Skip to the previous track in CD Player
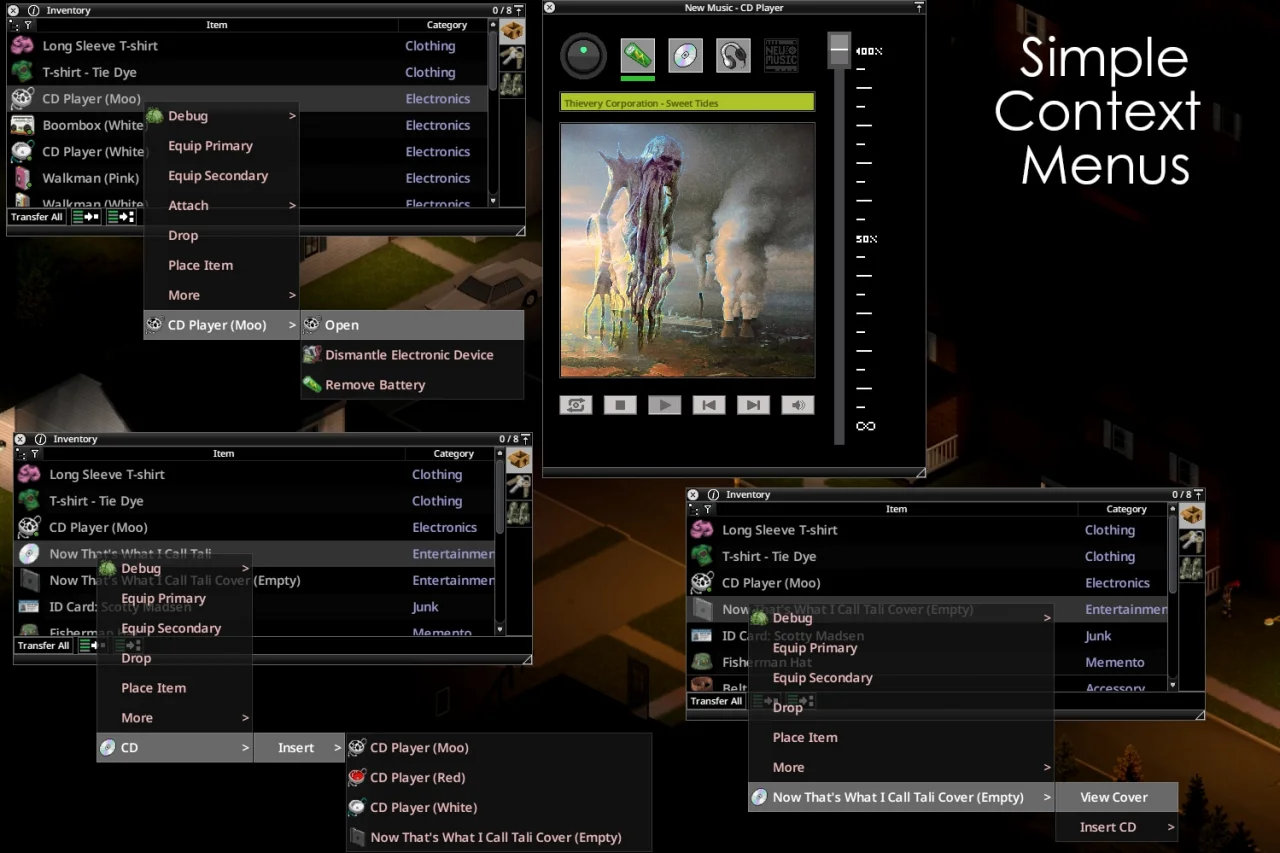This screenshot has height=853, width=1280. (709, 405)
